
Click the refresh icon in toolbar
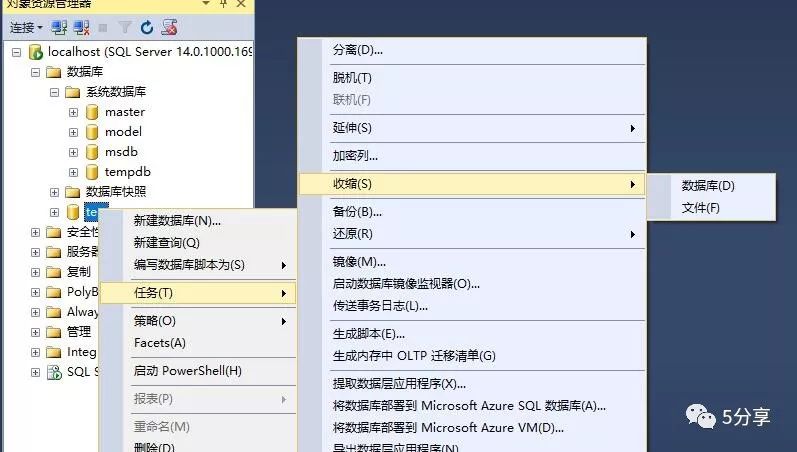[x=147, y=27]
